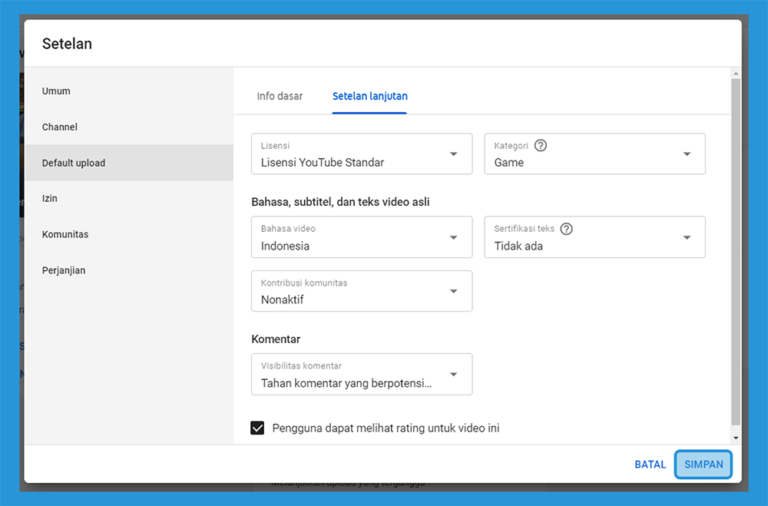
Task: Click the BATAL button
Action: (x=650, y=464)
